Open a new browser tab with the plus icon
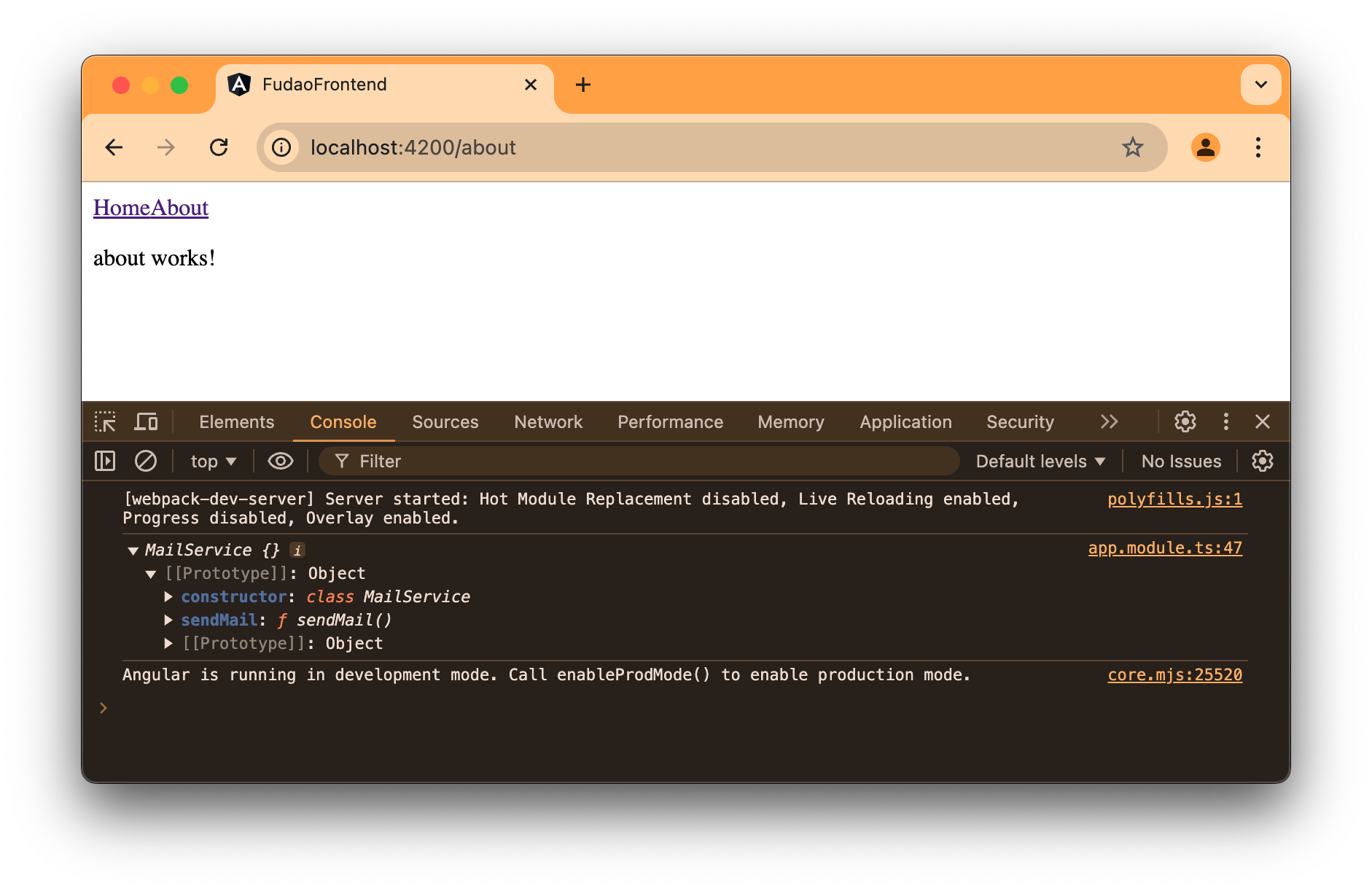The height and width of the screenshot is (891, 1372). 582,85
